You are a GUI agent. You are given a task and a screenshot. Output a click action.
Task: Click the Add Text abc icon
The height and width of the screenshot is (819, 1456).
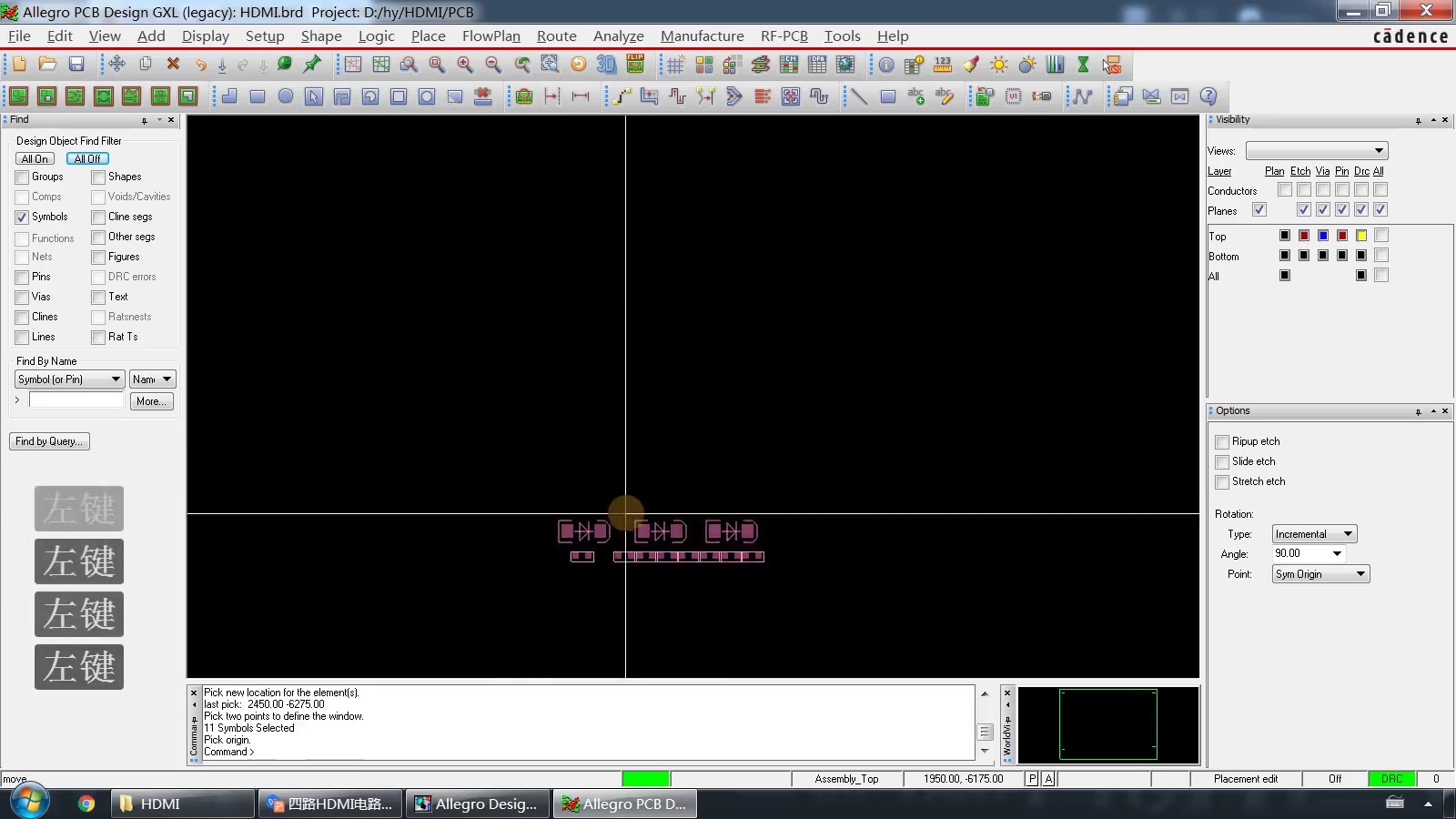(x=915, y=96)
